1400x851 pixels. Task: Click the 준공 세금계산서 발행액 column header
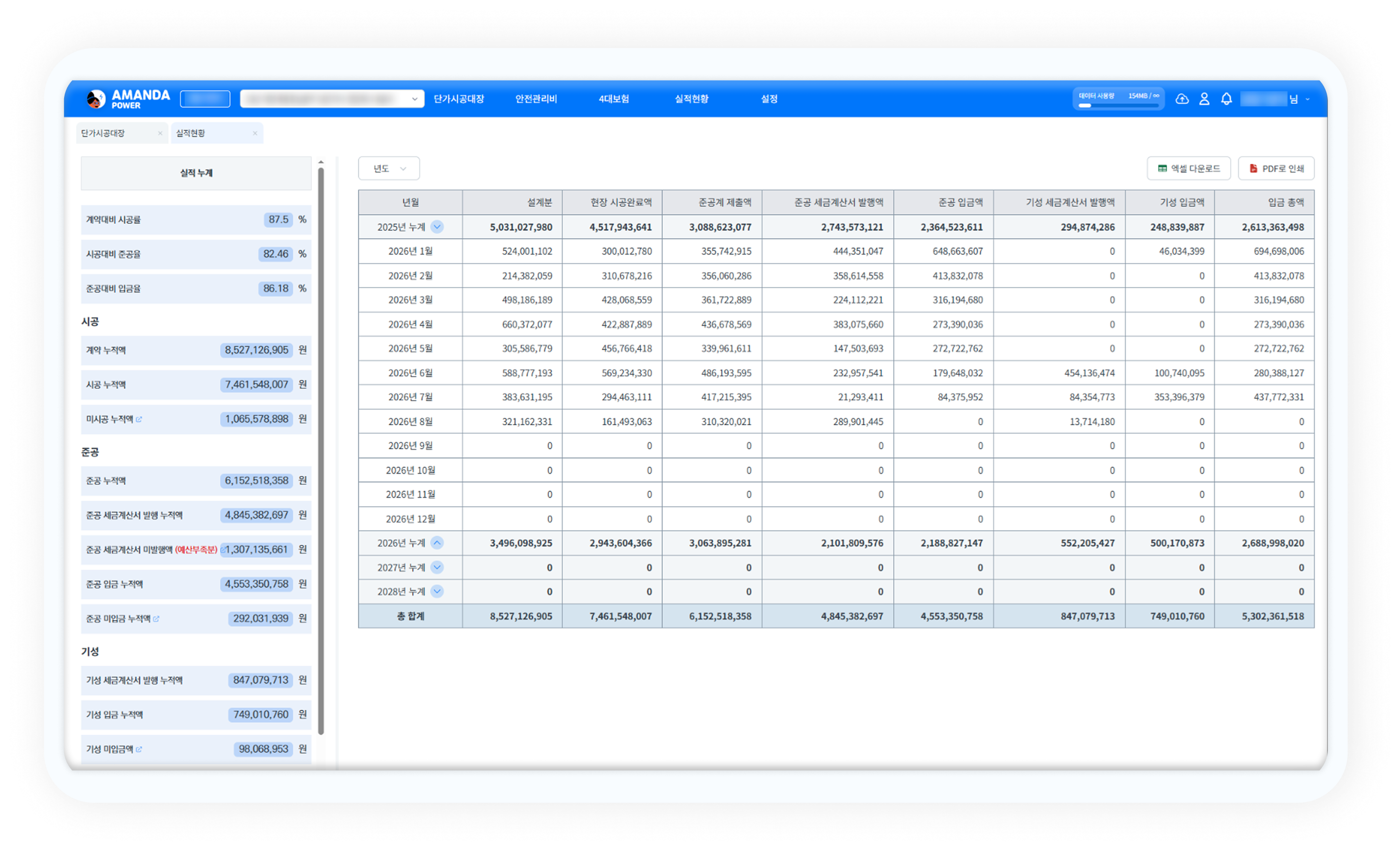coord(828,202)
